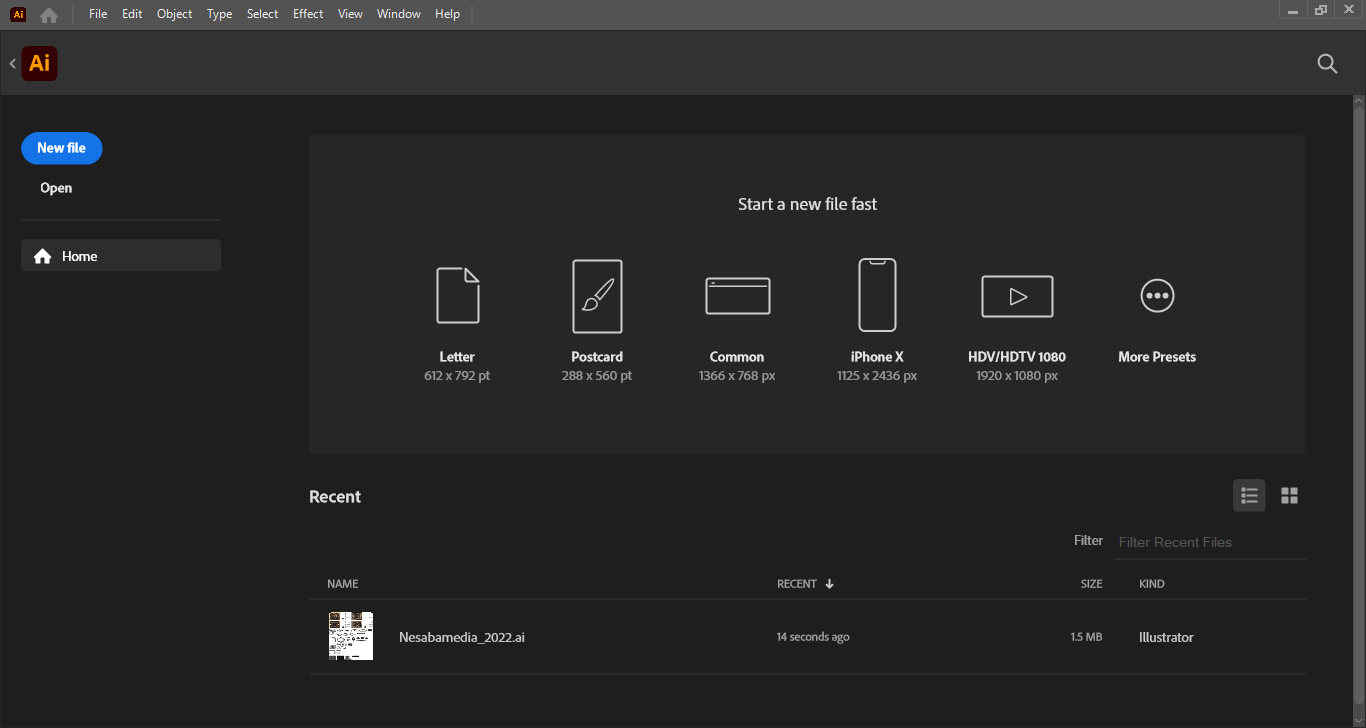Select the Letter preset icon
The height and width of the screenshot is (728, 1366).
pos(457,296)
